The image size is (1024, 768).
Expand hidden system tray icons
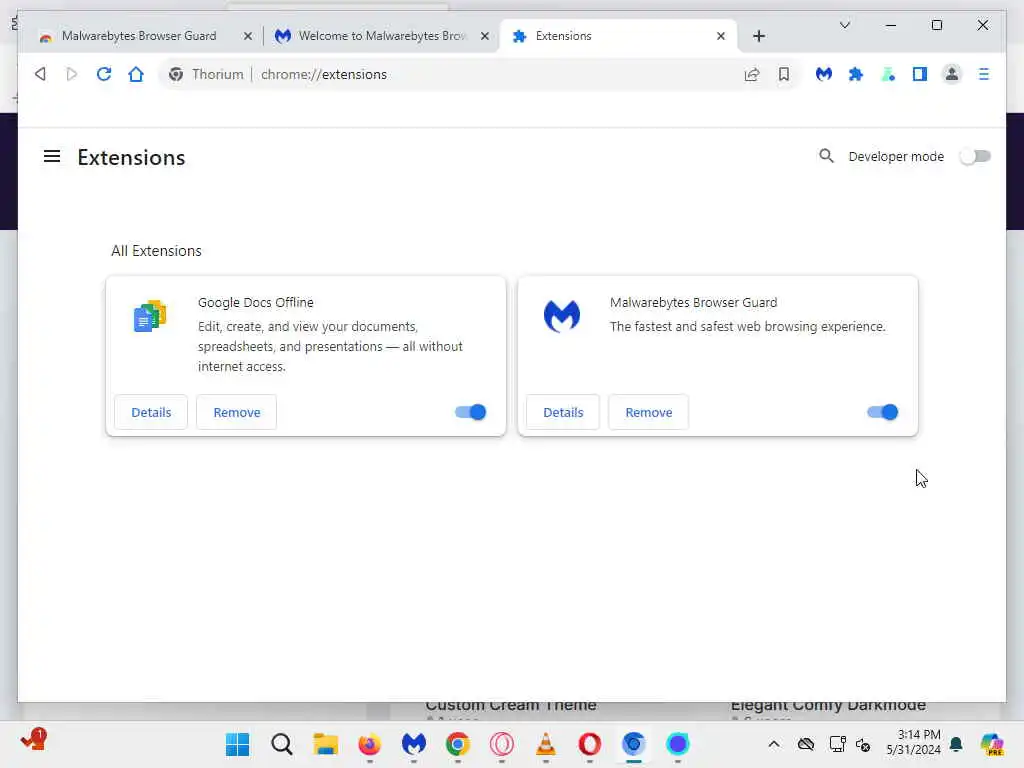(773, 744)
